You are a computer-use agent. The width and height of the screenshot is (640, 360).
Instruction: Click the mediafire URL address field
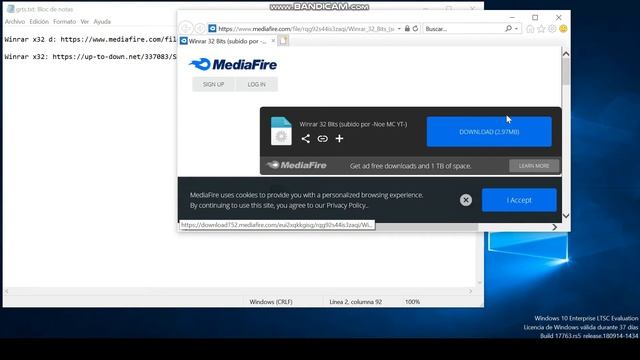[306, 29]
